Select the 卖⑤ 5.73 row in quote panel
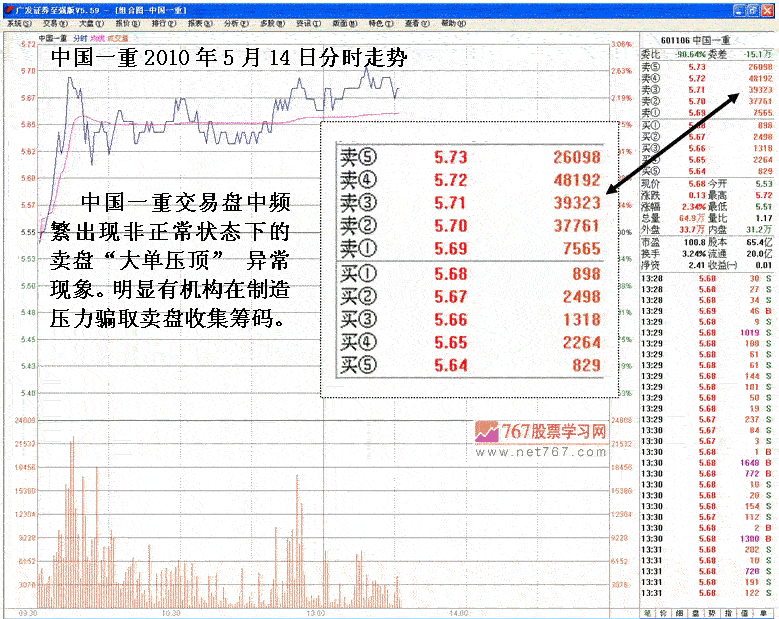The height and width of the screenshot is (619, 779). tap(707, 67)
